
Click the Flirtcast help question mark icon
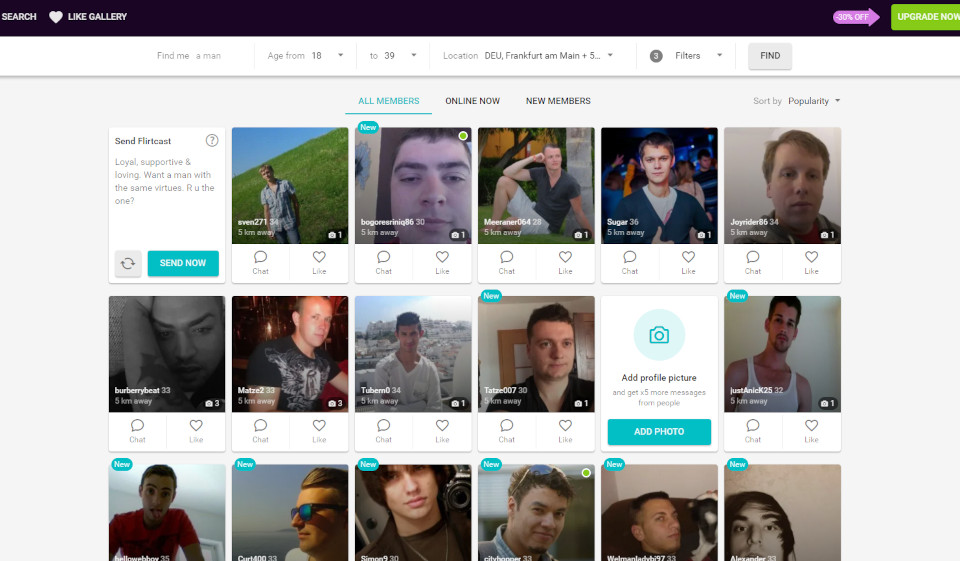pos(212,141)
